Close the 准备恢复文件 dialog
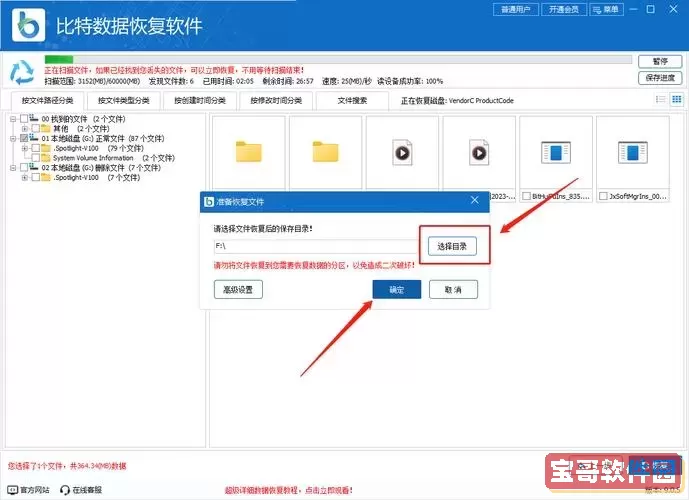 pos(475,200)
